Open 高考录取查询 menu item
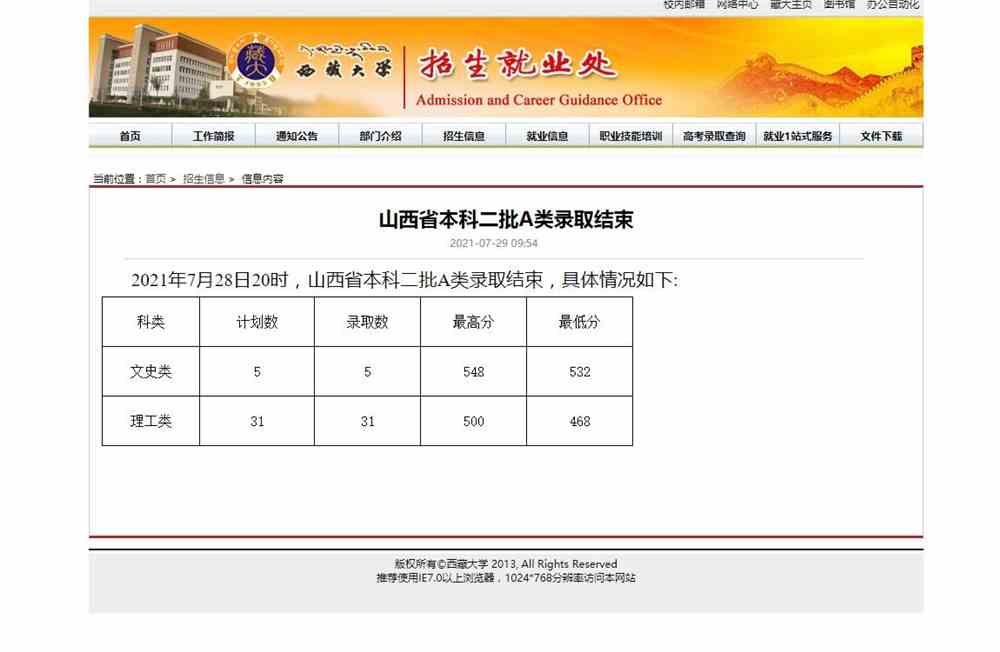Viewport: 1000px width, 652px height. [714, 136]
